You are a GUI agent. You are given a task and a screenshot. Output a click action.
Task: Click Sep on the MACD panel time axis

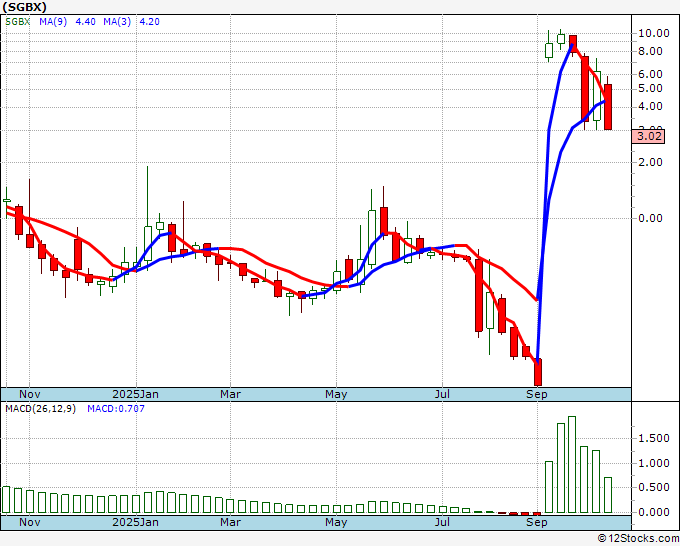[x=537, y=522]
